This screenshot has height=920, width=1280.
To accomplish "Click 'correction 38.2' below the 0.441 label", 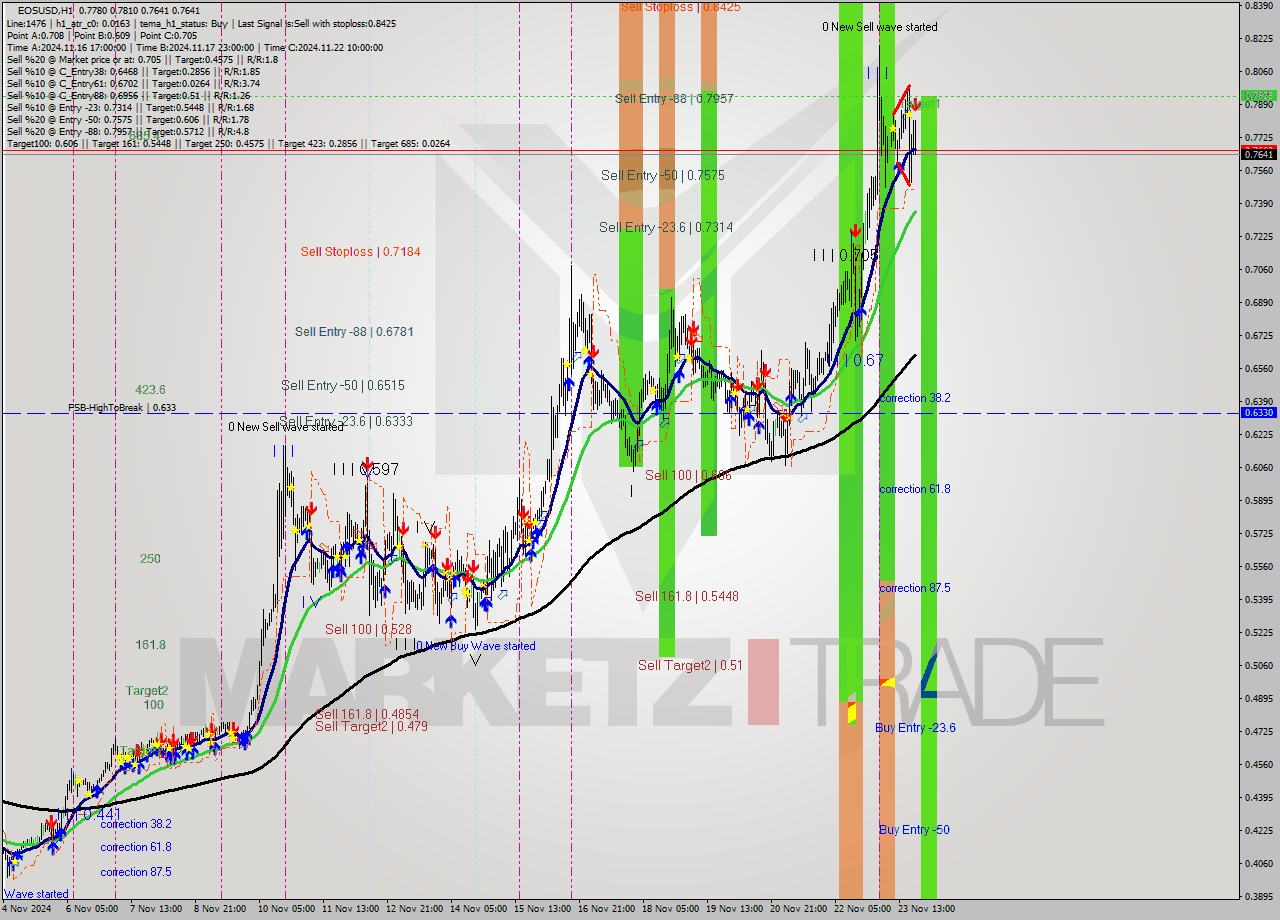I will (136, 824).
